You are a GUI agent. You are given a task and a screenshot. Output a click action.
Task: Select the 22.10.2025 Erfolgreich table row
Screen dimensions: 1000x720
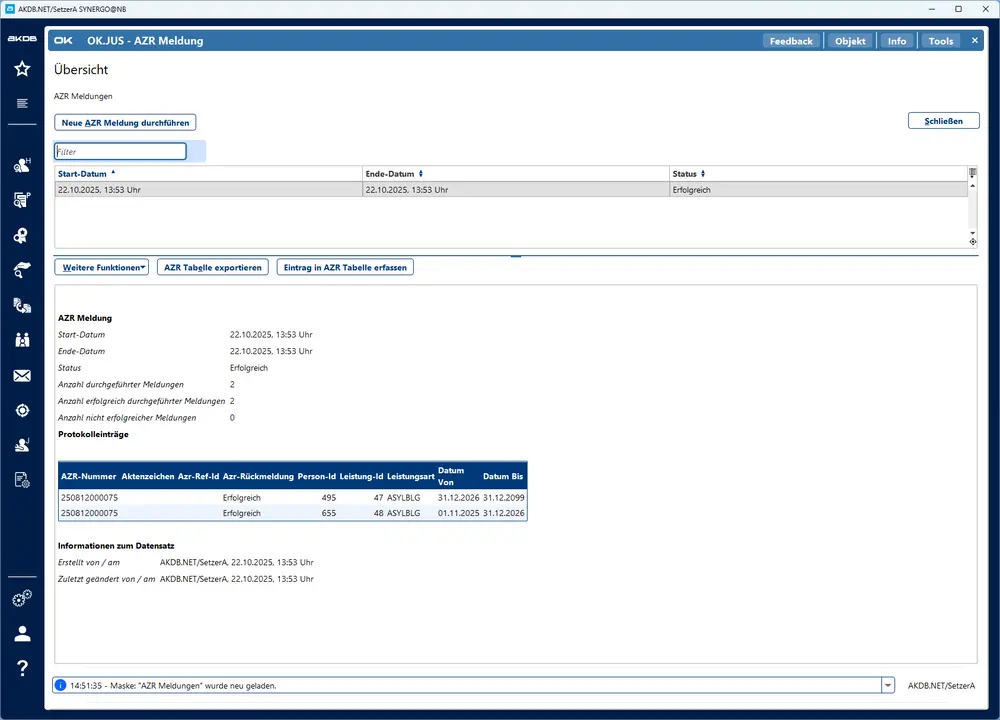[x=510, y=189]
